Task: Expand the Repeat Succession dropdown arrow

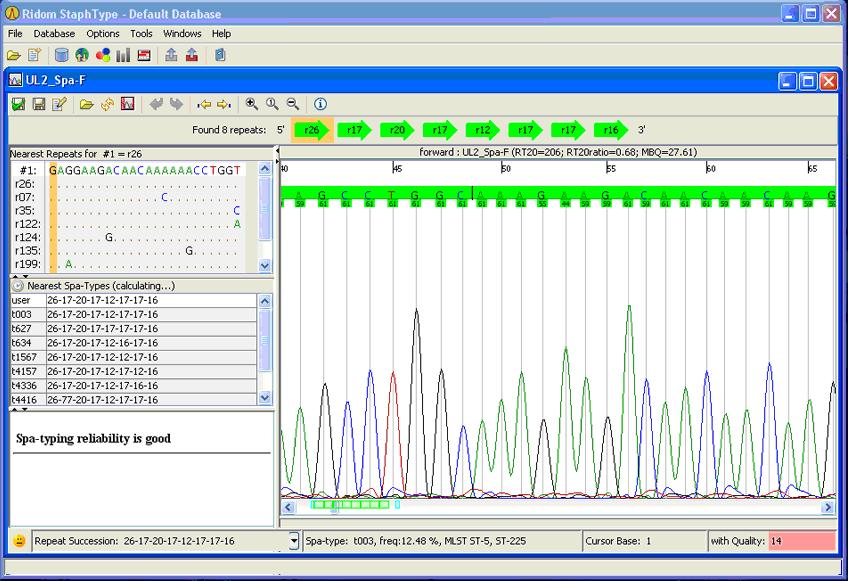Action: (x=294, y=540)
